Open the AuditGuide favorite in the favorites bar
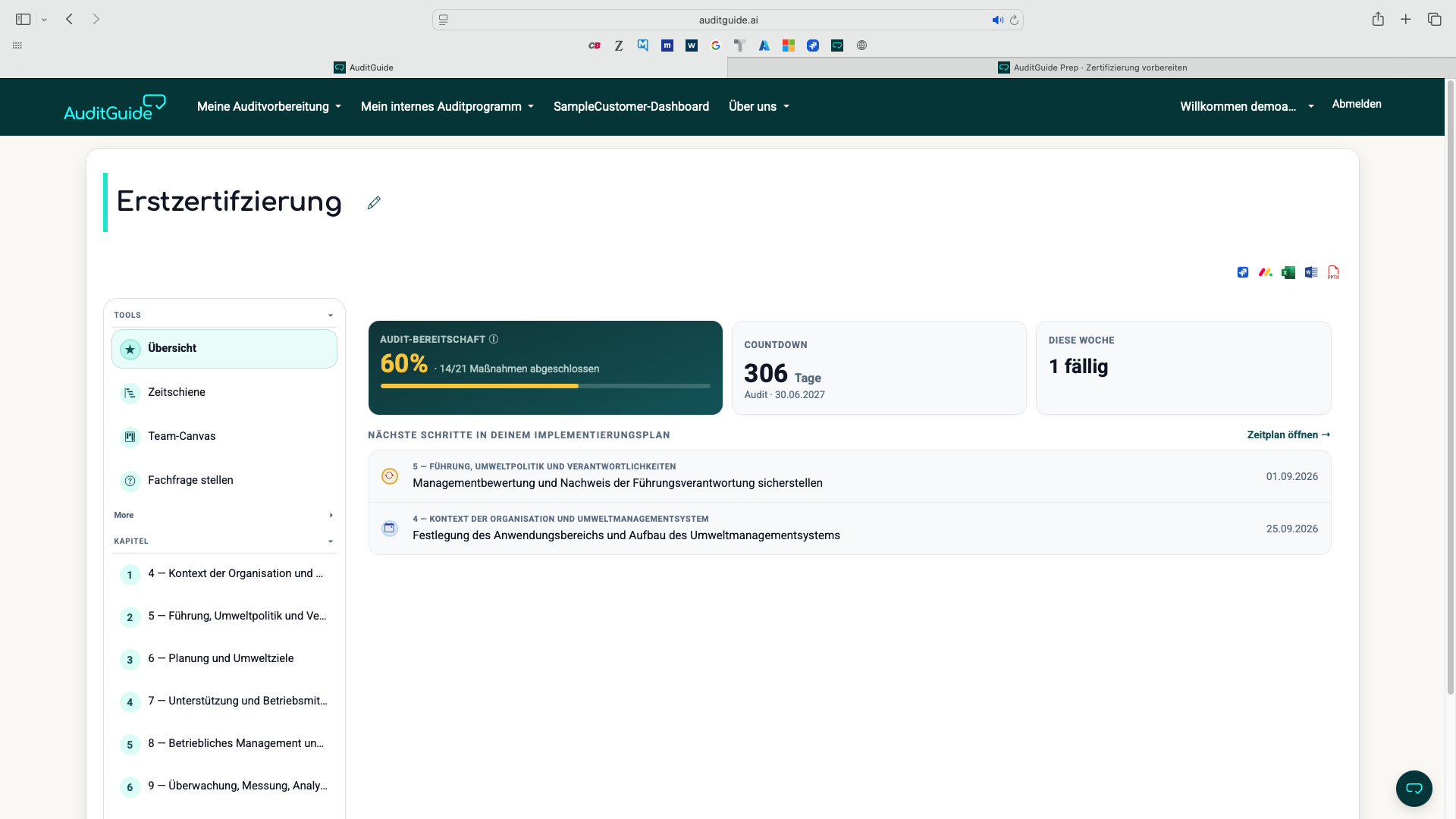This screenshot has height=819, width=1456. click(x=837, y=45)
